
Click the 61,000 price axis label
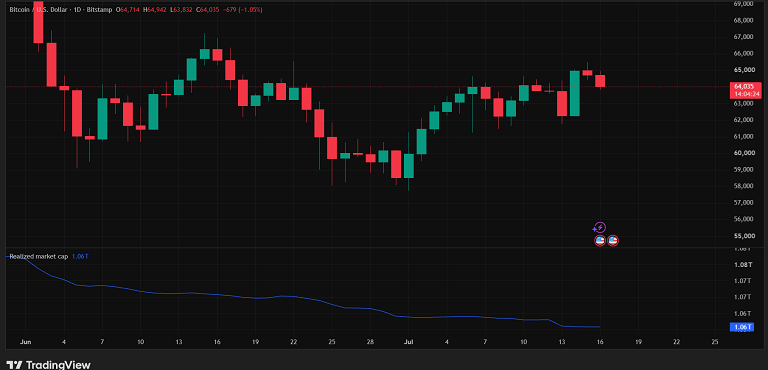(743, 137)
